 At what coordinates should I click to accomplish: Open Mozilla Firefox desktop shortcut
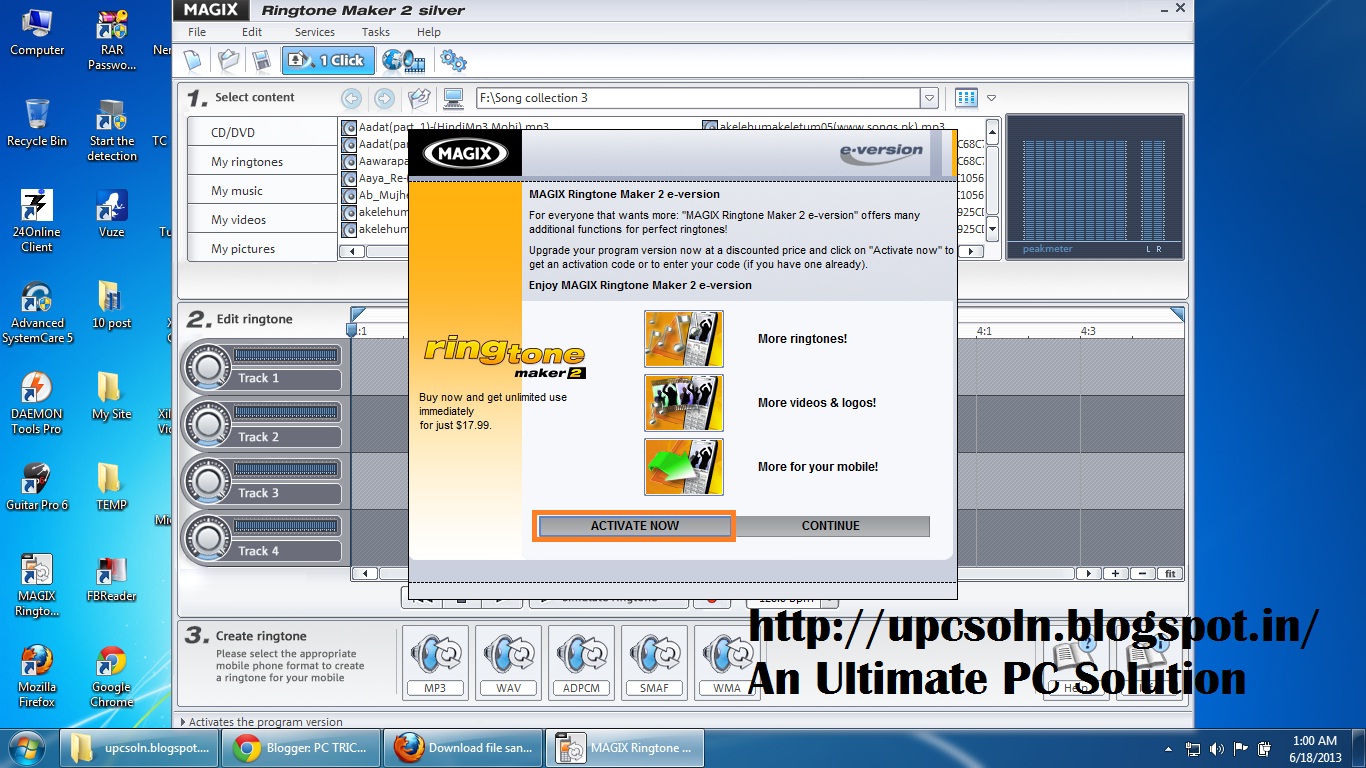pyautogui.click(x=37, y=677)
